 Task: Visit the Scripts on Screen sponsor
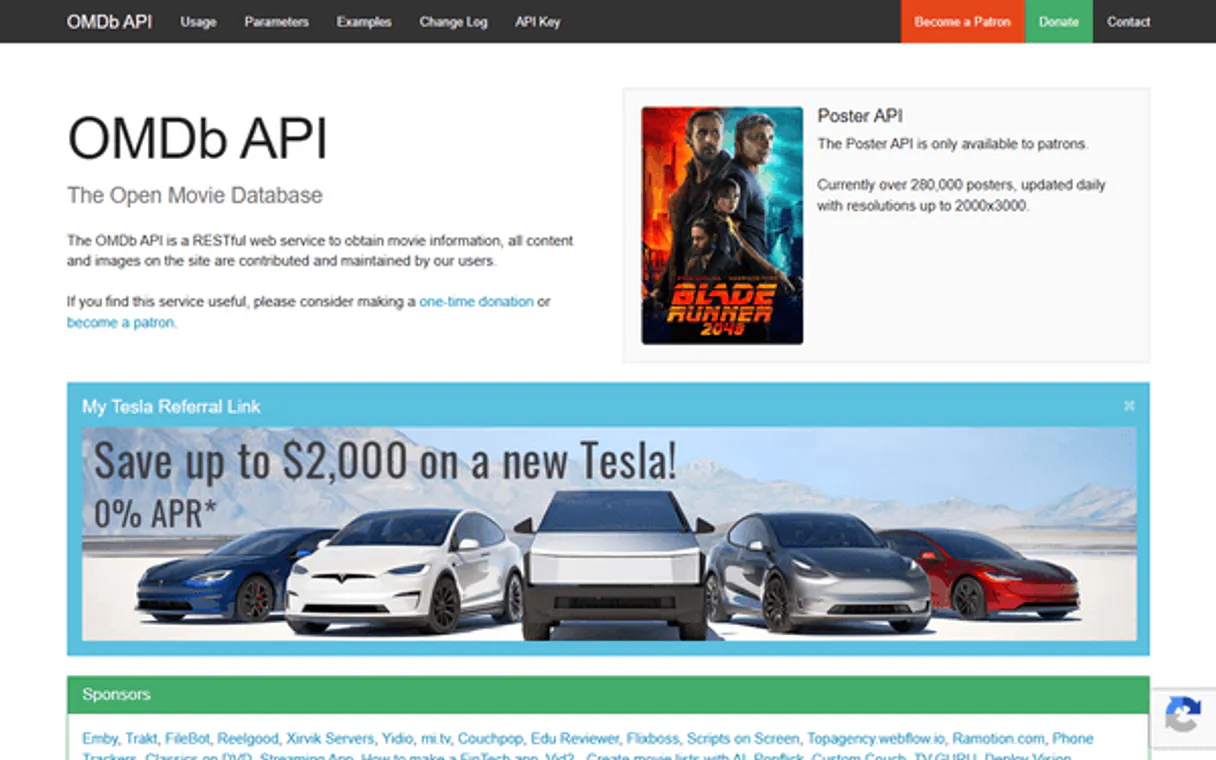coord(742,739)
